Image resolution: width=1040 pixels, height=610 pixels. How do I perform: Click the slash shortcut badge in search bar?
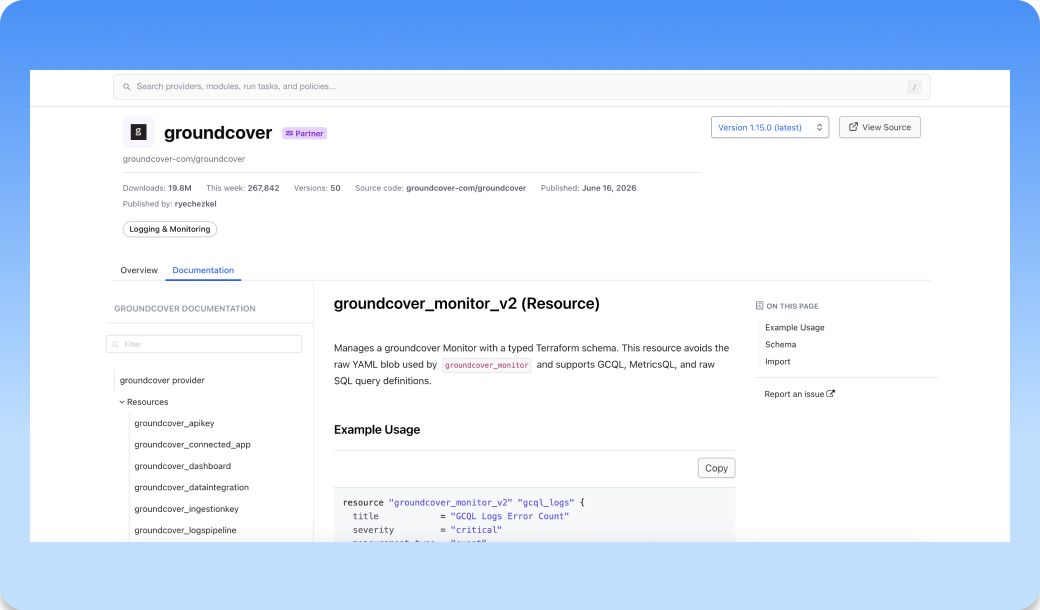coord(914,87)
